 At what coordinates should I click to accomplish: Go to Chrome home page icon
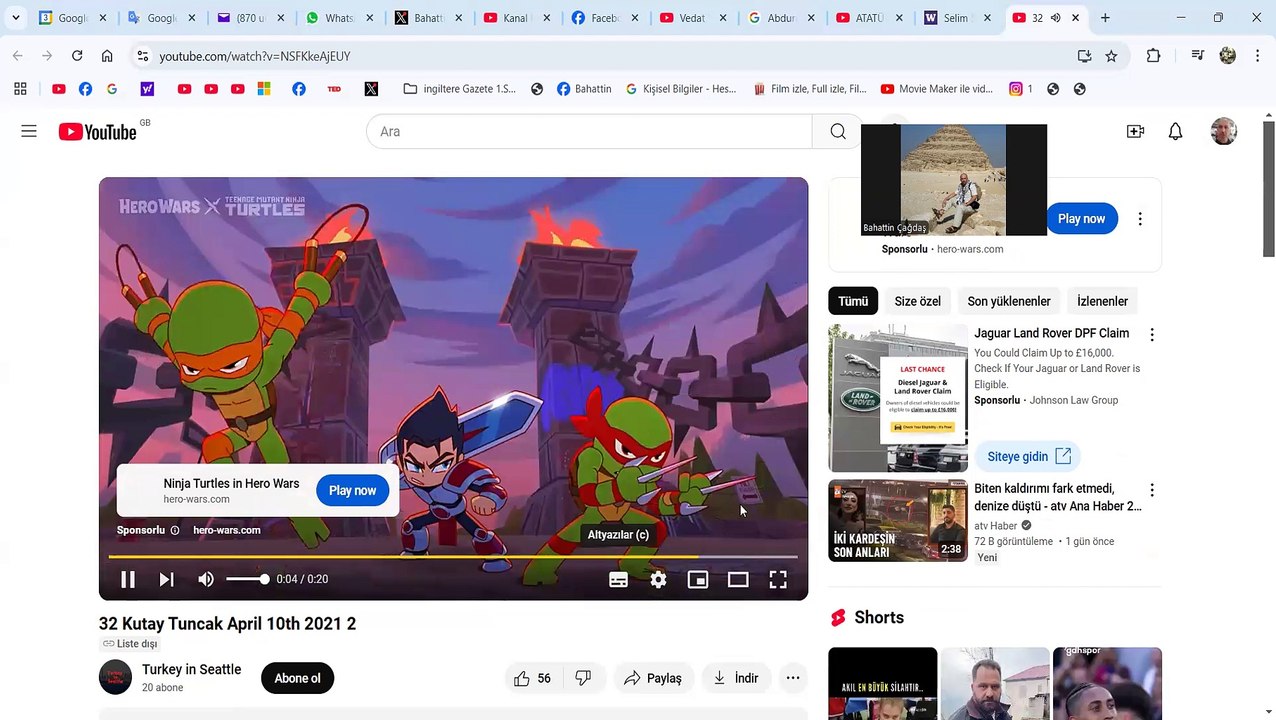click(107, 56)
